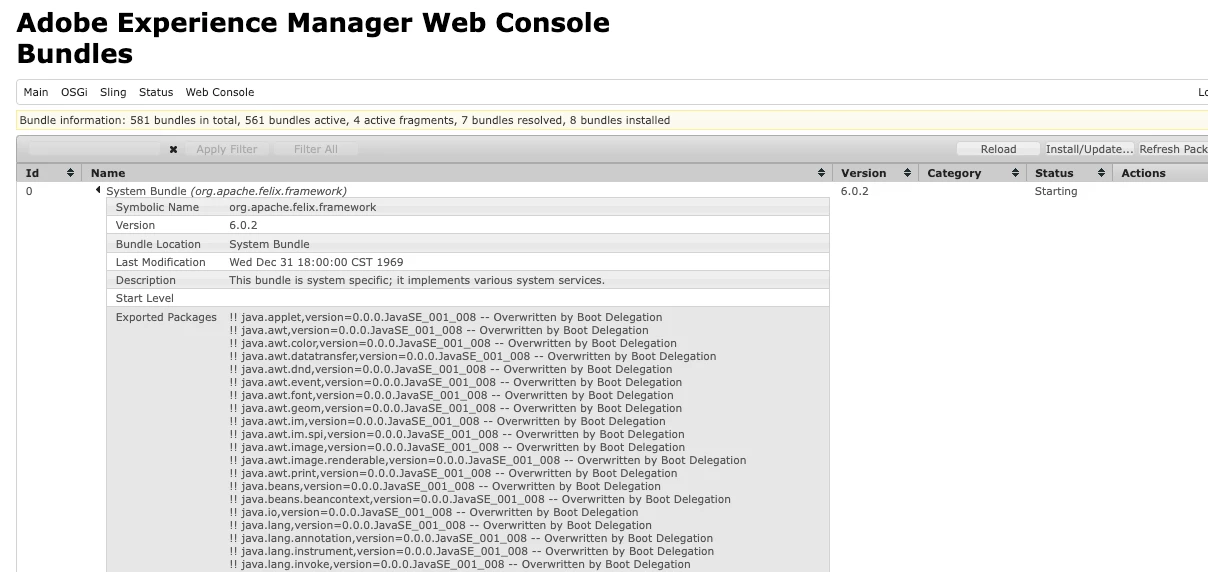Click the Version column header
Screen dimensions: 1208x572
click(x=875, y=173)
